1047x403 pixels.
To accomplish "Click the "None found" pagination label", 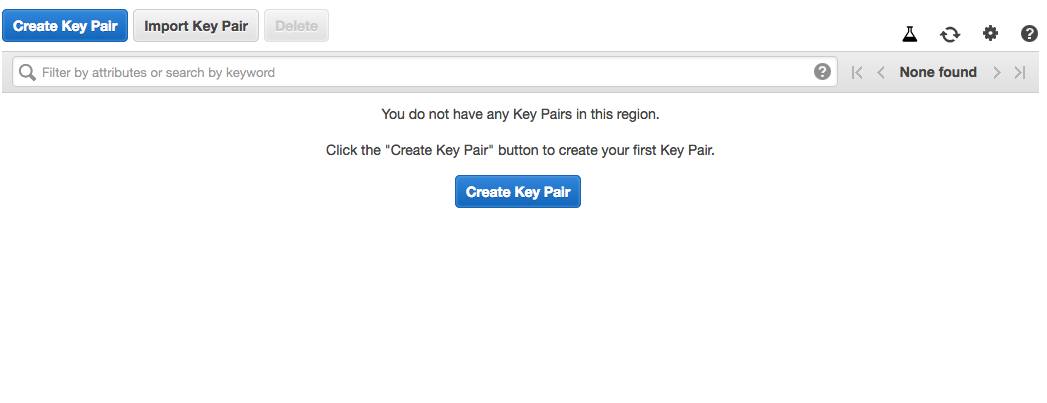I will coord(938,72).
